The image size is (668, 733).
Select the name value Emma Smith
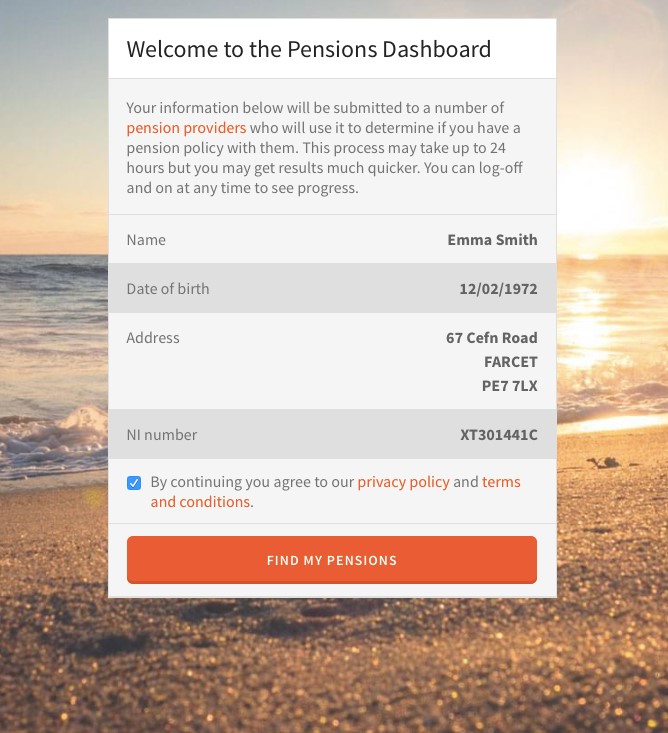[x=492, y=240]
